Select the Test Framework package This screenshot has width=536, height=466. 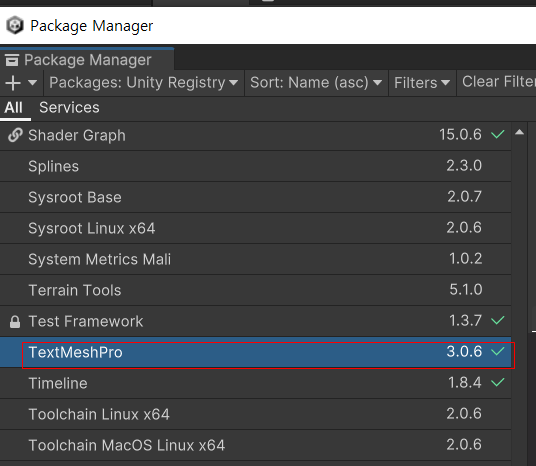point(255,321)
